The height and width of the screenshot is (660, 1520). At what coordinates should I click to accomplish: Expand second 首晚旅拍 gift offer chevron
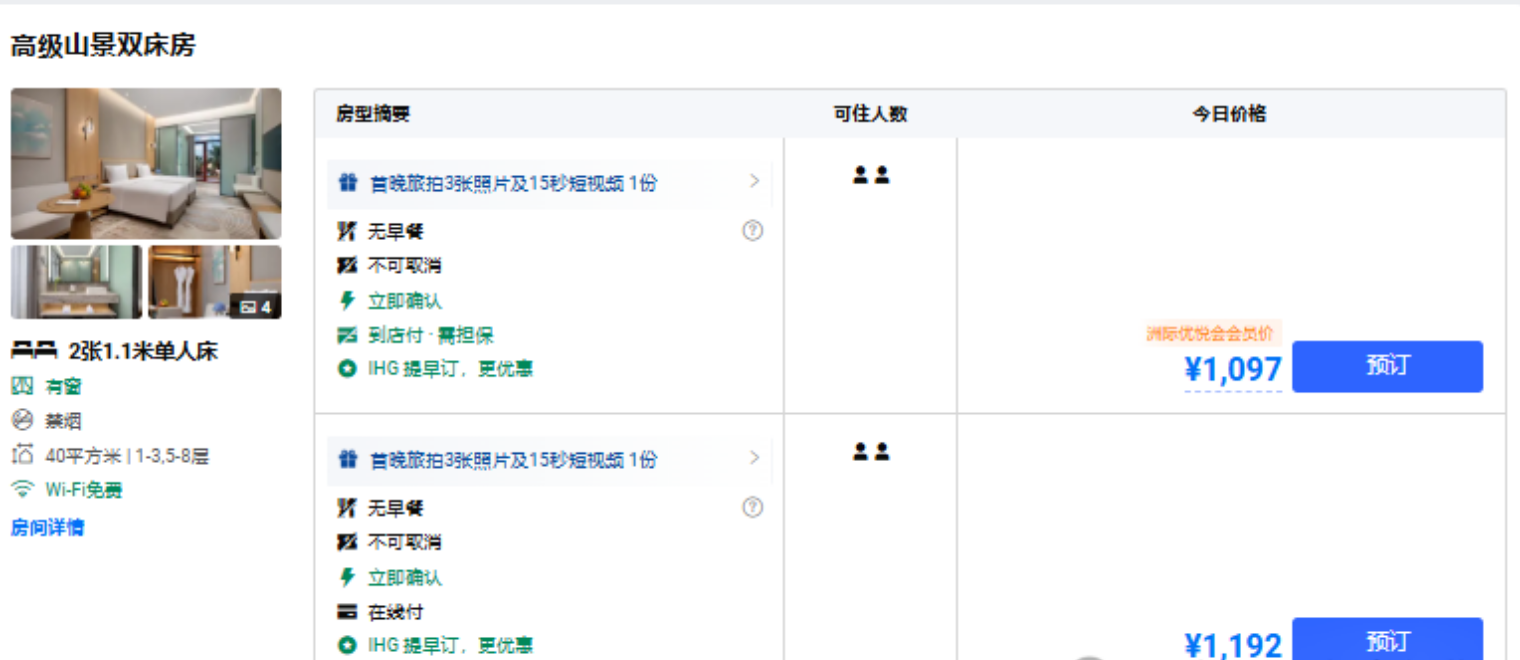(754, 458)
